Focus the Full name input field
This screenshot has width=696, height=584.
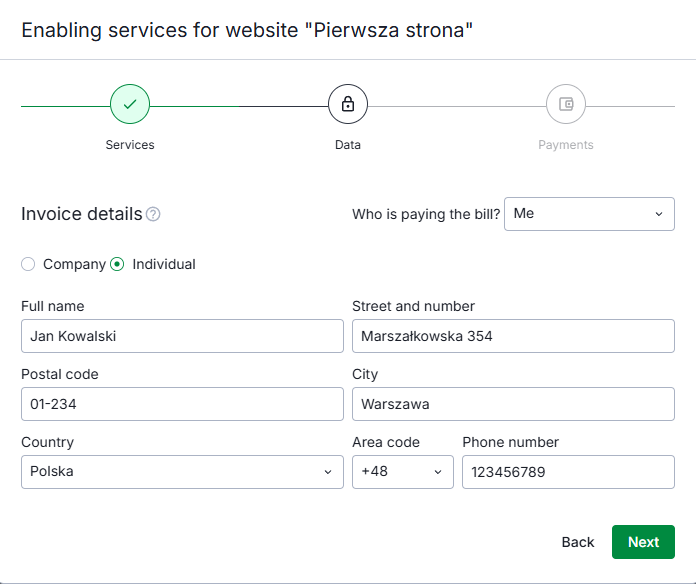click(182, 336)
